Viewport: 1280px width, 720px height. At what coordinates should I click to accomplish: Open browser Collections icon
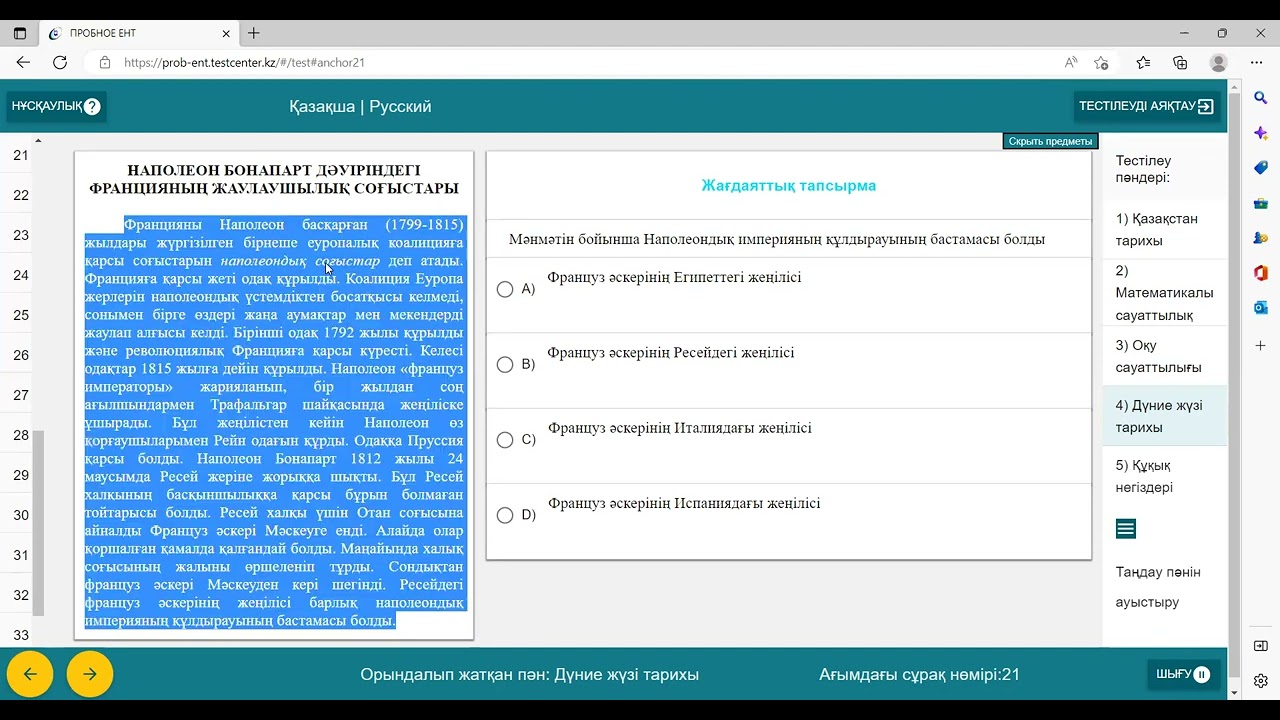click(x=1180, y=62)
